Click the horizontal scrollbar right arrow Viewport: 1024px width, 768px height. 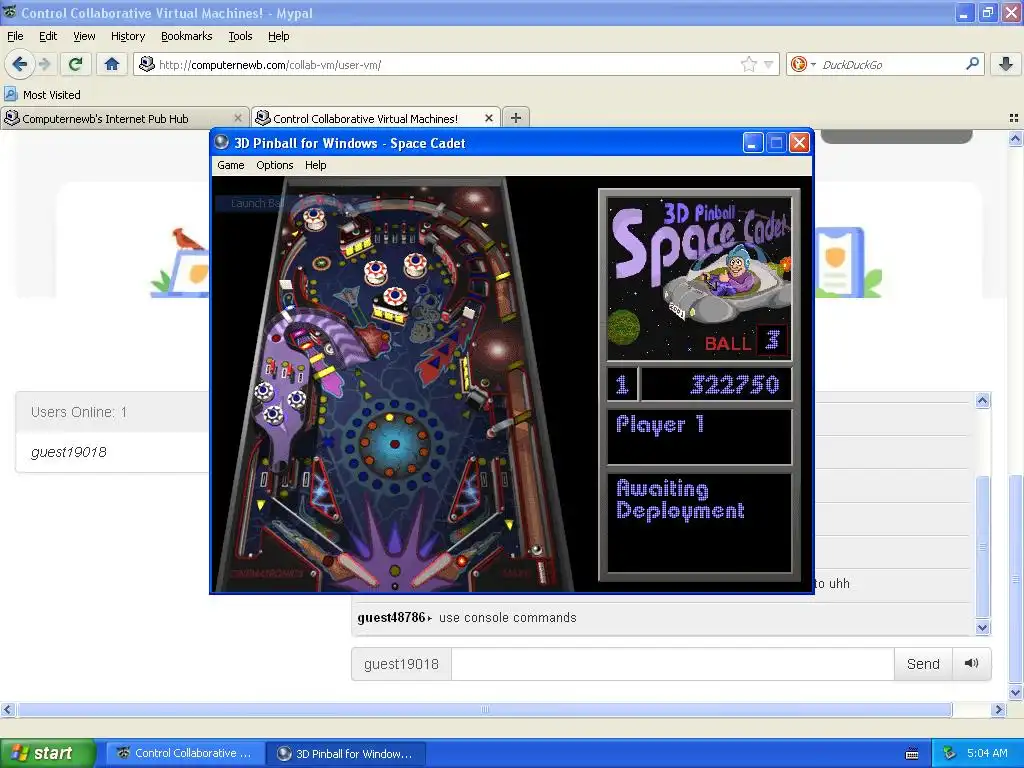(x=998, y=709)
